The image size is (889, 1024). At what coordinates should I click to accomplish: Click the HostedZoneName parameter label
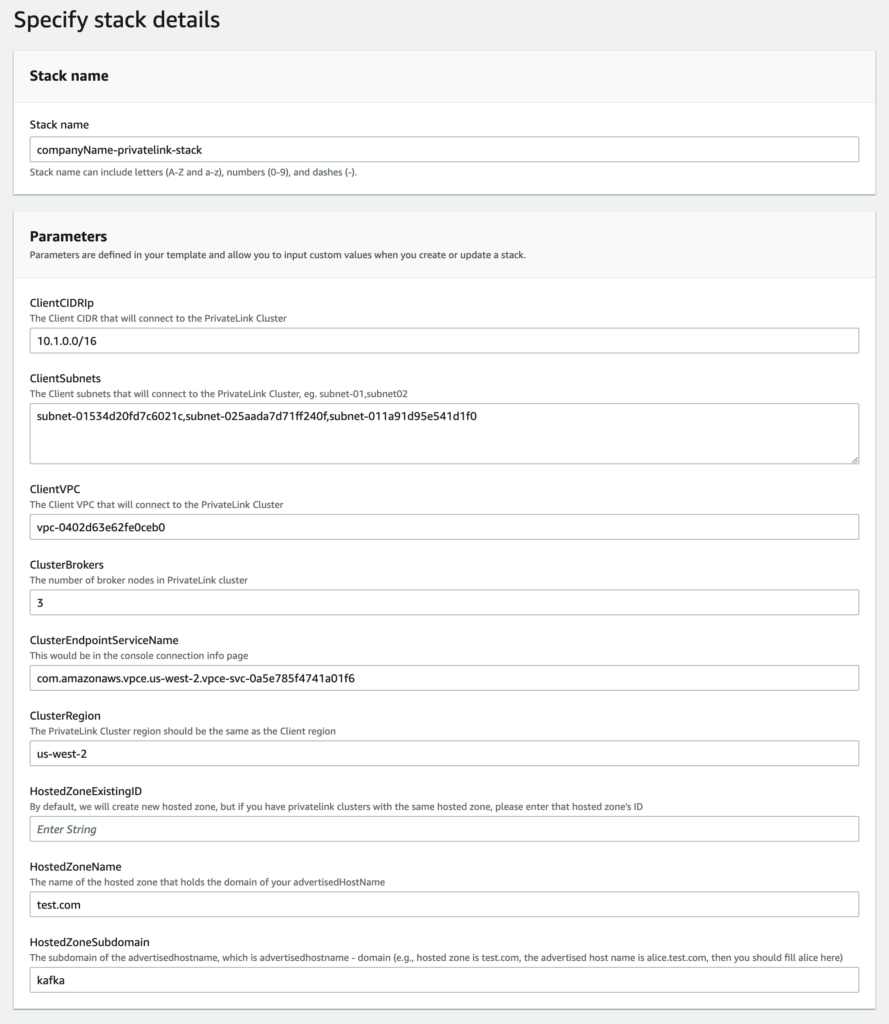[76, 866]
